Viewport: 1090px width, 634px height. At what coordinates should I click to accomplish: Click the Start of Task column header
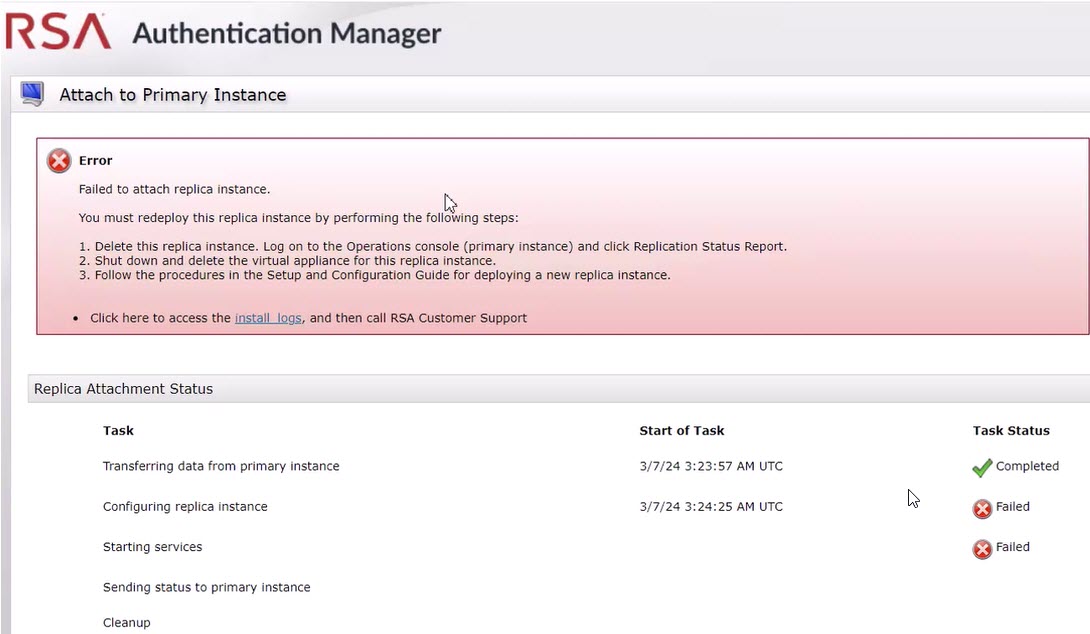pos(681,431)
